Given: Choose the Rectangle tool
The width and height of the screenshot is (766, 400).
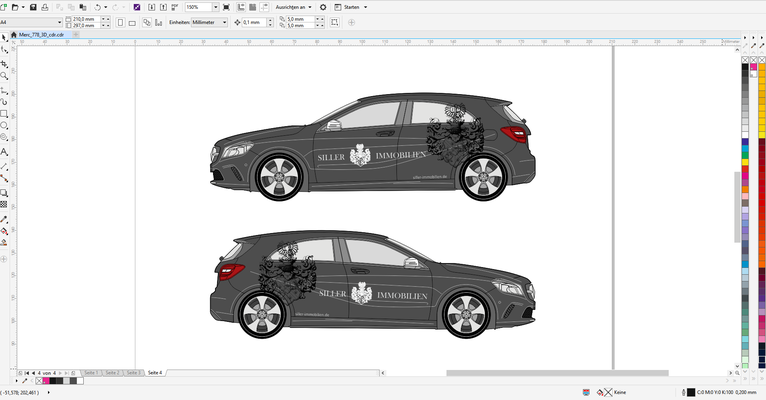Looking at the screenshot, I should 4,114.
